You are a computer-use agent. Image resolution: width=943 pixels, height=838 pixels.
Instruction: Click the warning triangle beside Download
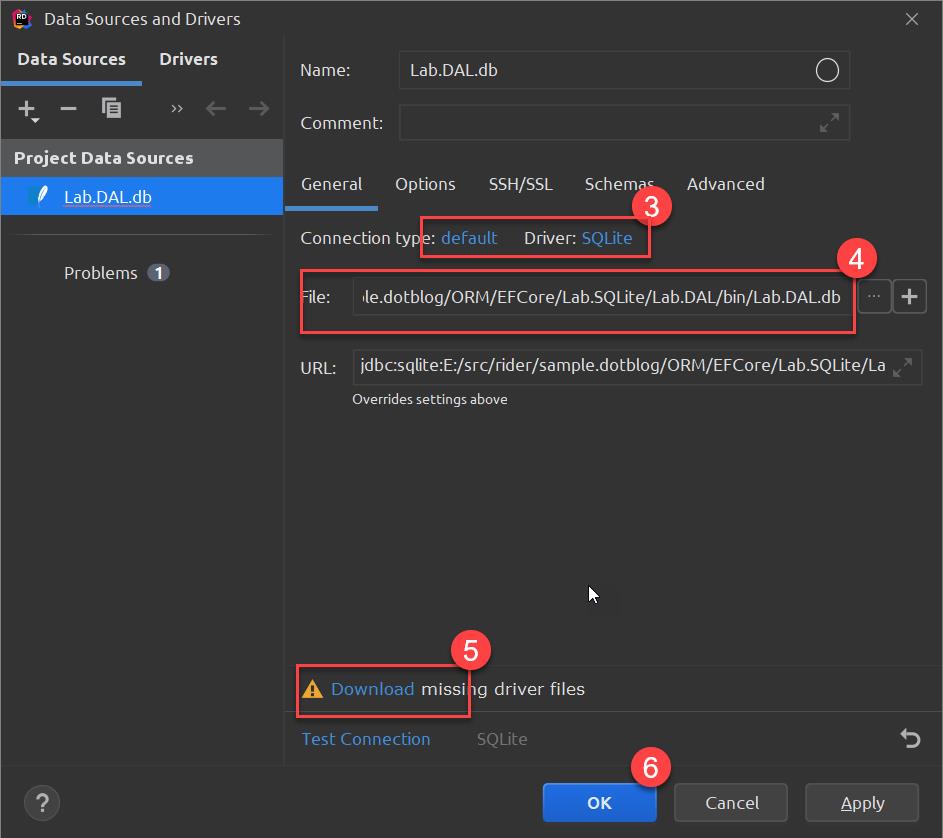click(x=315, y=689)
